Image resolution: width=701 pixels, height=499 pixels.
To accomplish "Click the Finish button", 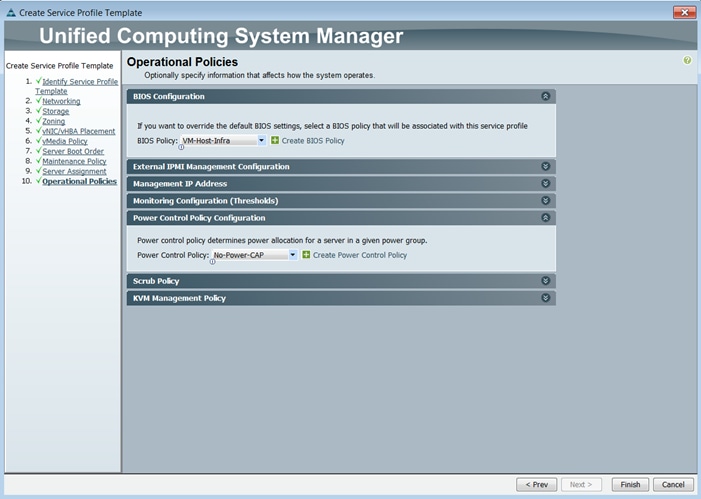I will (x=630, y=485).
